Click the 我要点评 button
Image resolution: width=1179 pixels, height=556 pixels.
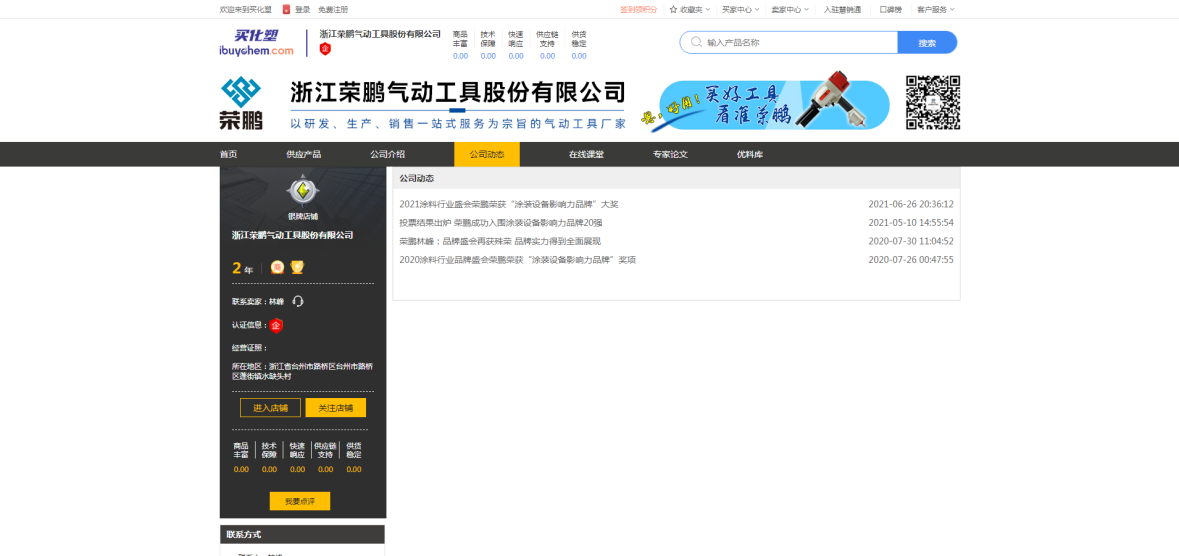299,502
